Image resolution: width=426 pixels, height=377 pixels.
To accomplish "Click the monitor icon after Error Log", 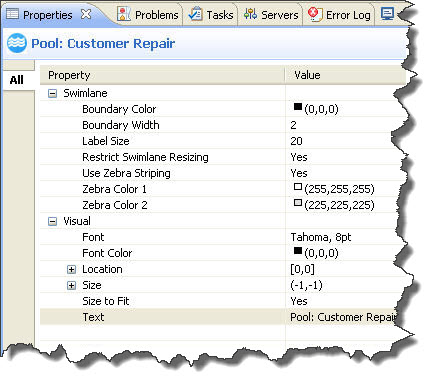I will (x=387, y=14).
